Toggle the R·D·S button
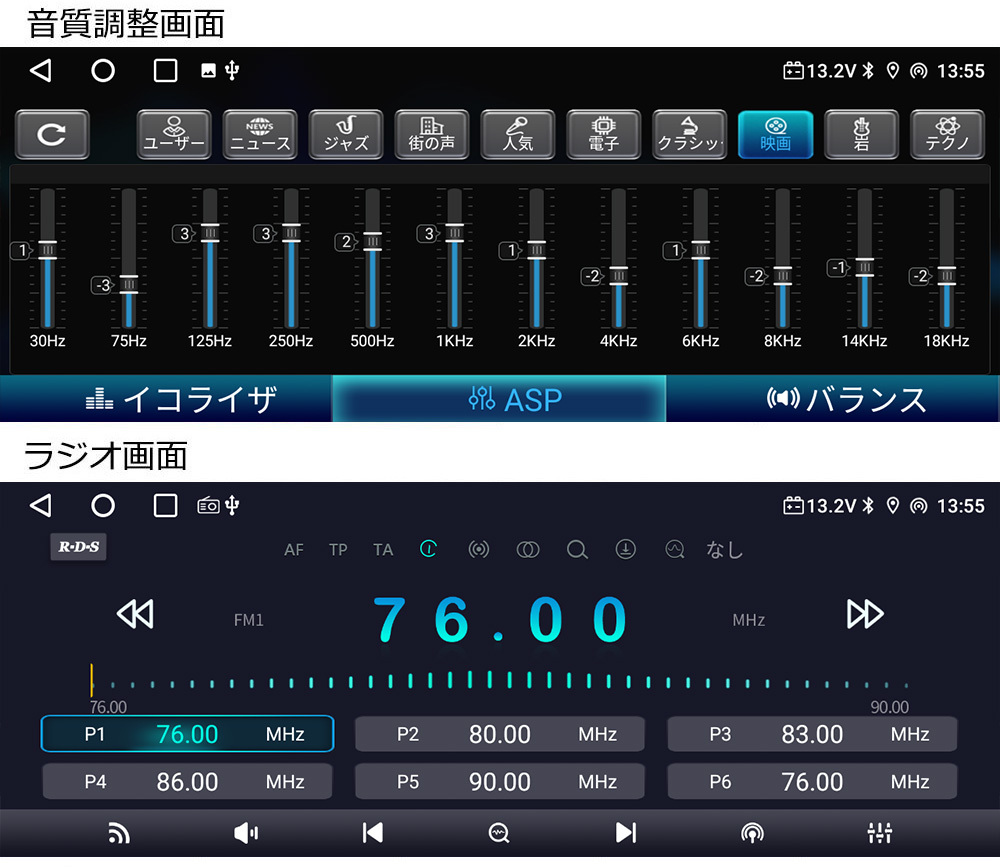1000x867 pixels. [x=78, y=548]
